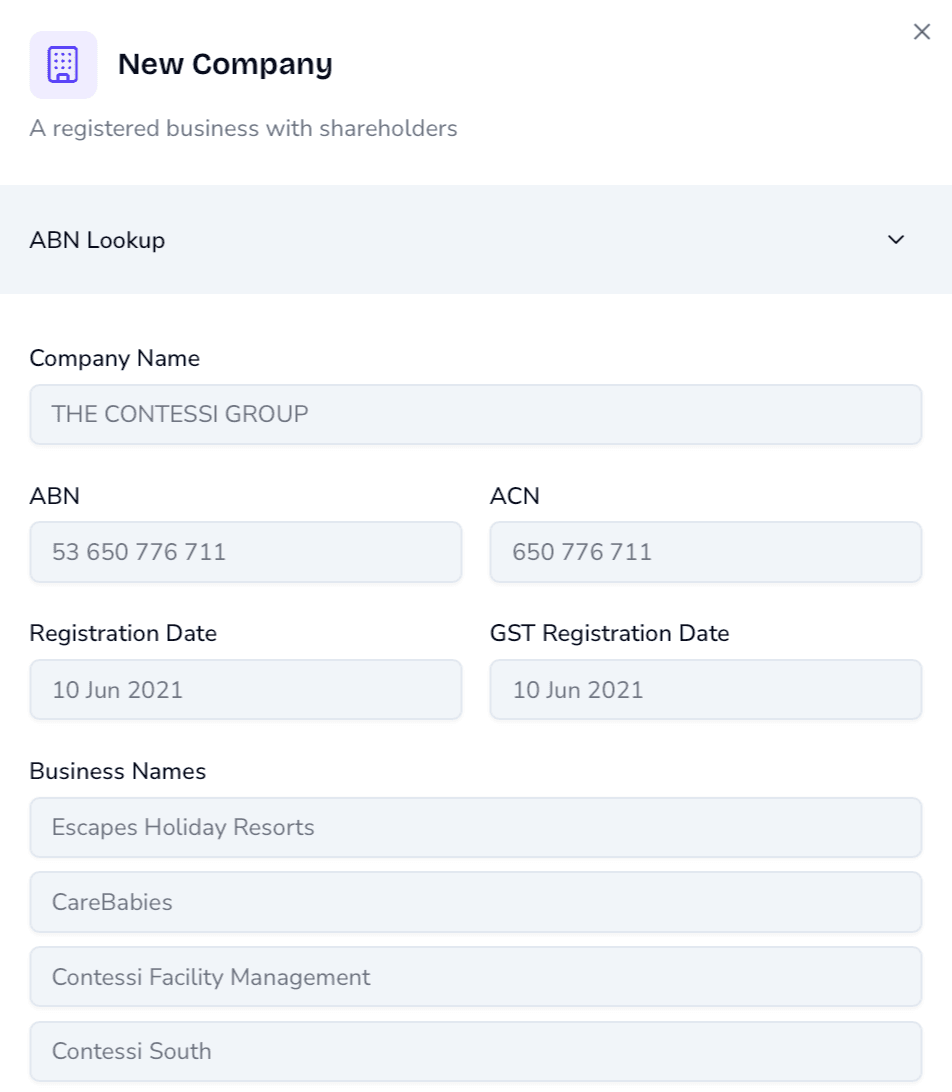Click the New Company dialog title
This screenshot has width=952, height=1092.
point(225,63)
